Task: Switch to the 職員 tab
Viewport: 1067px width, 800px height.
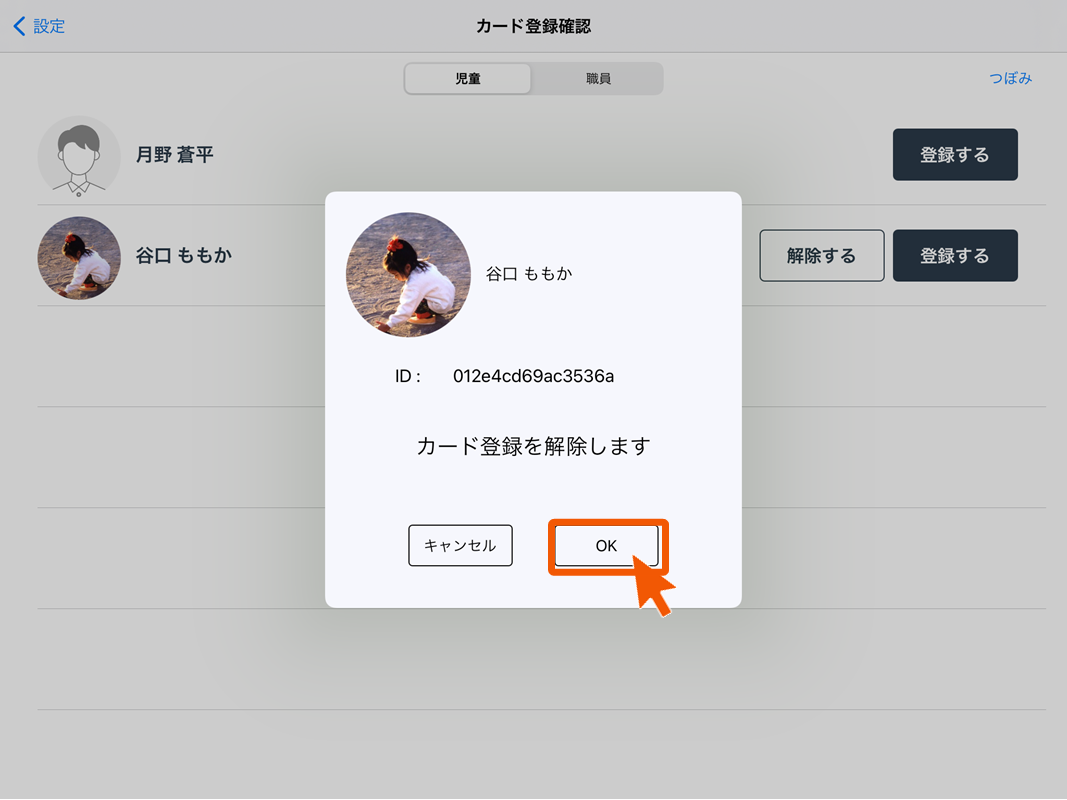Action: (598, 78)
